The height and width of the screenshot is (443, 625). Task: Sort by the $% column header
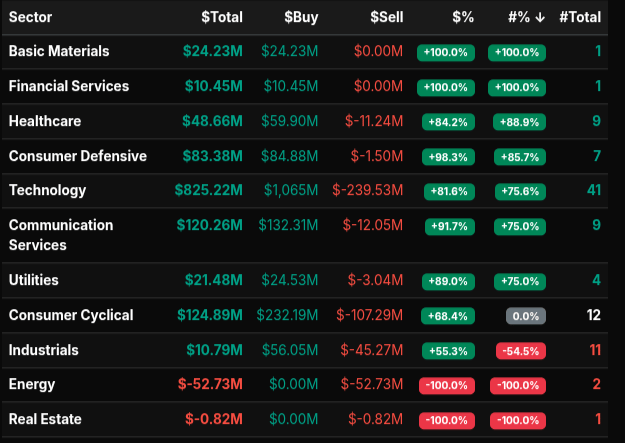point(462,17)
